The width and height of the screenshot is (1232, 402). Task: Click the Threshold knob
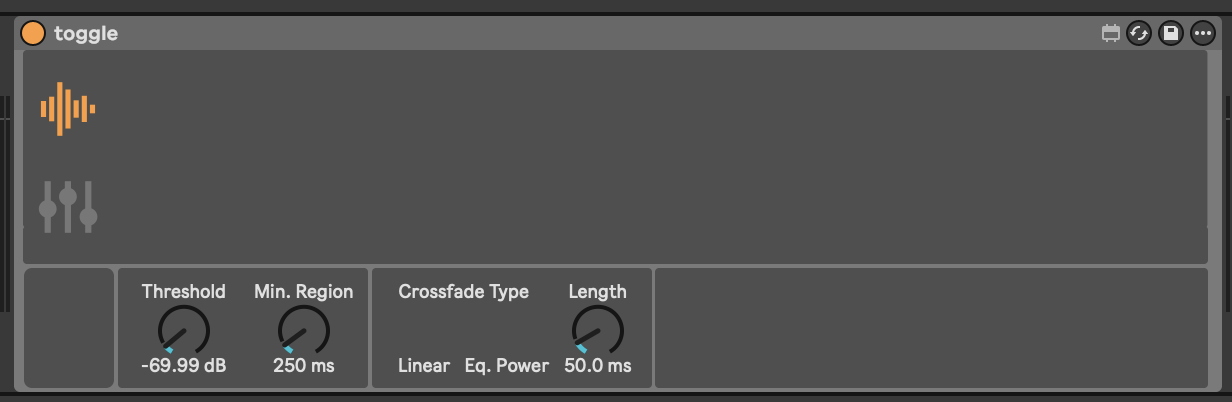click(x=184, y=330)
